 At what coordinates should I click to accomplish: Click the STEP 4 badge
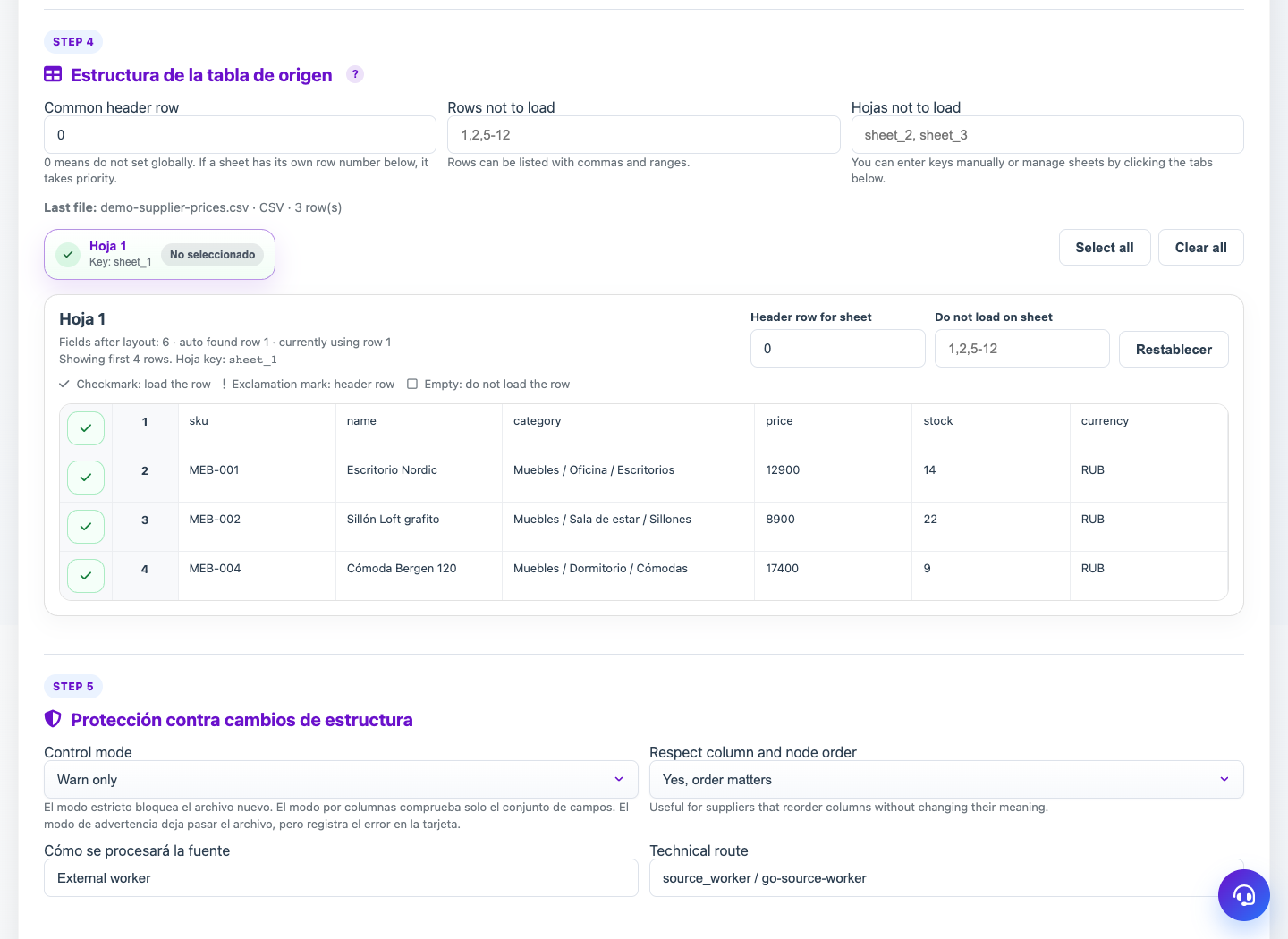click(x=73, y=41)
